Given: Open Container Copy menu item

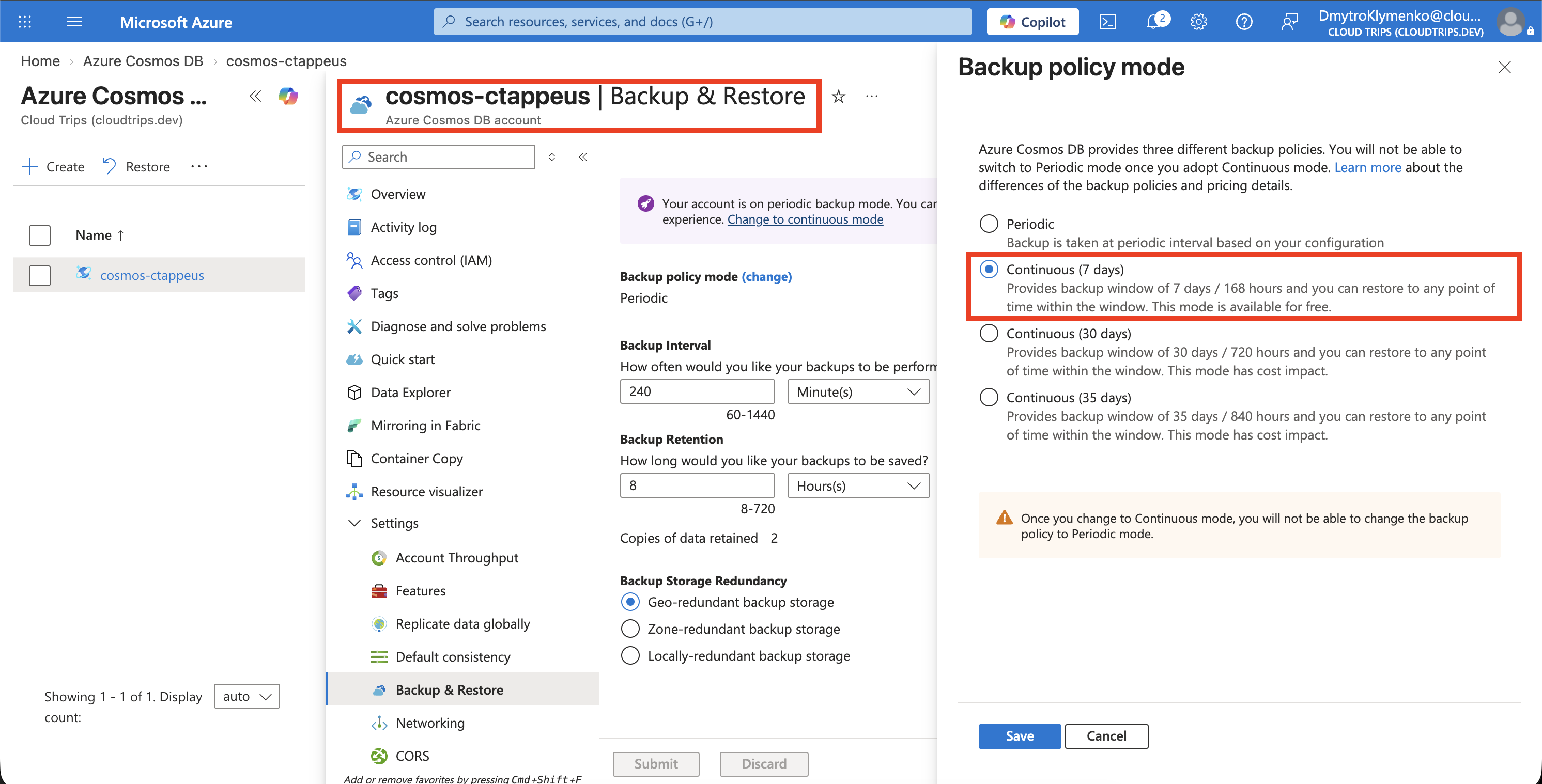Looking at the screenshot, I should click(x=417, y=459).
